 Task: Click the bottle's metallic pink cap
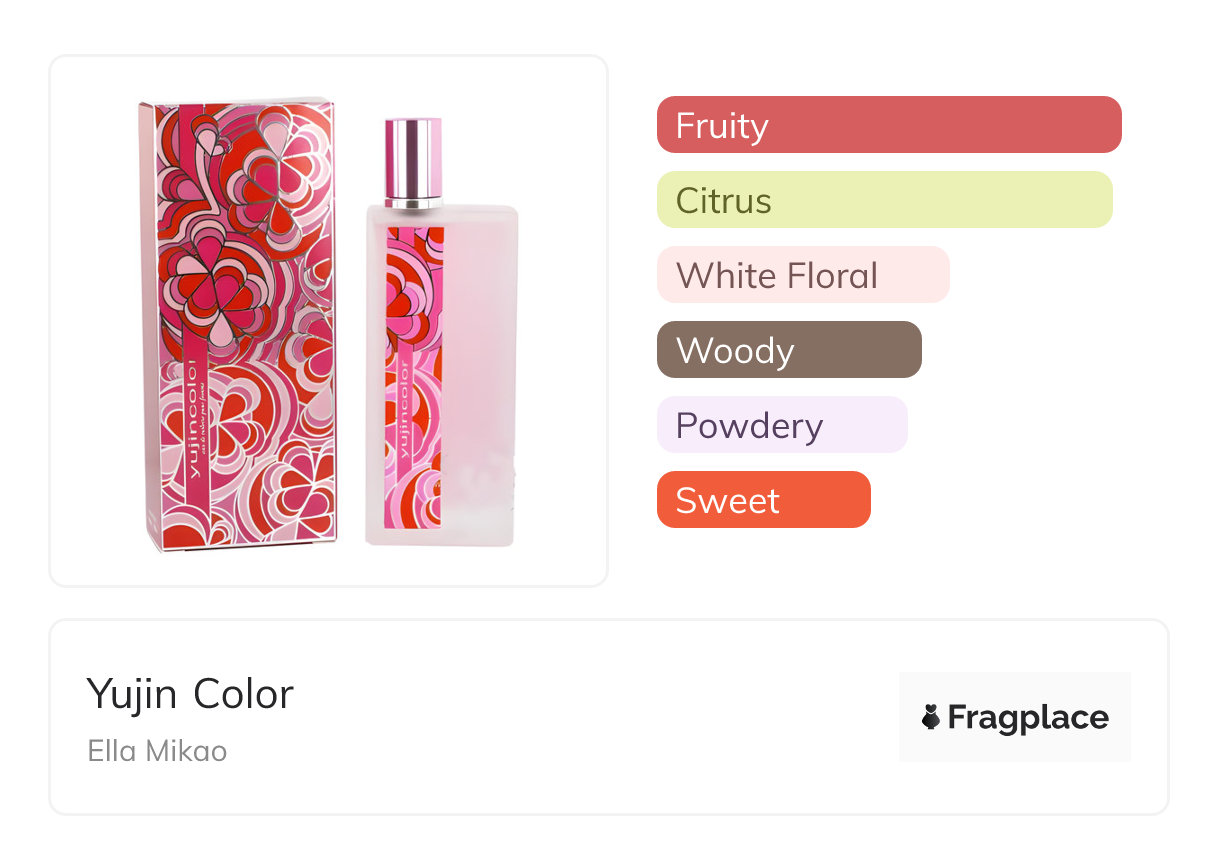click(414, 155)
